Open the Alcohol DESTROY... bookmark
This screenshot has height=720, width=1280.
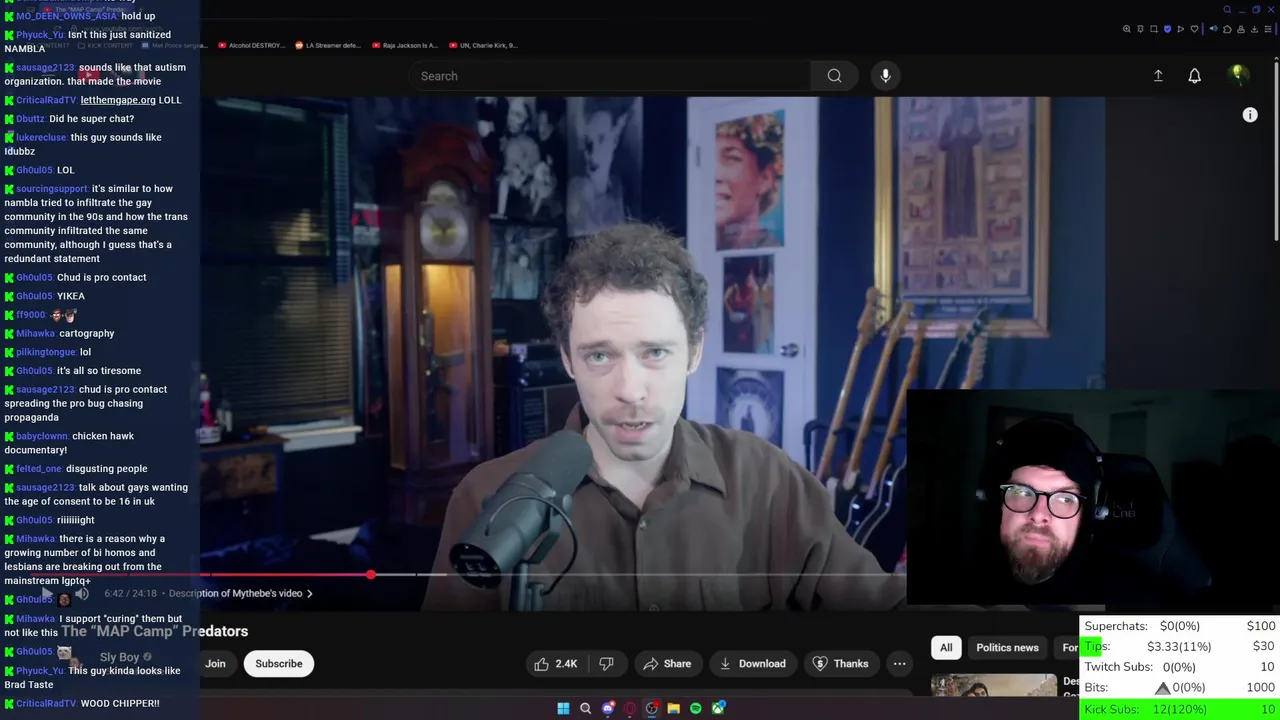(x=250, y=45)
